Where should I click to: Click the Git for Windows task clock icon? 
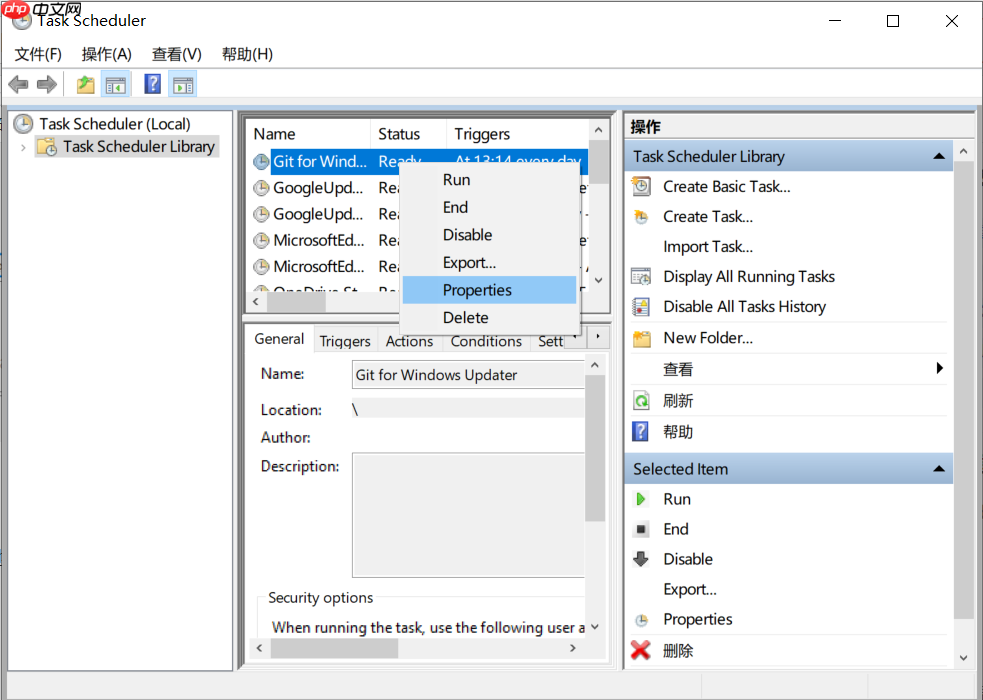click(x=261, y=162)
